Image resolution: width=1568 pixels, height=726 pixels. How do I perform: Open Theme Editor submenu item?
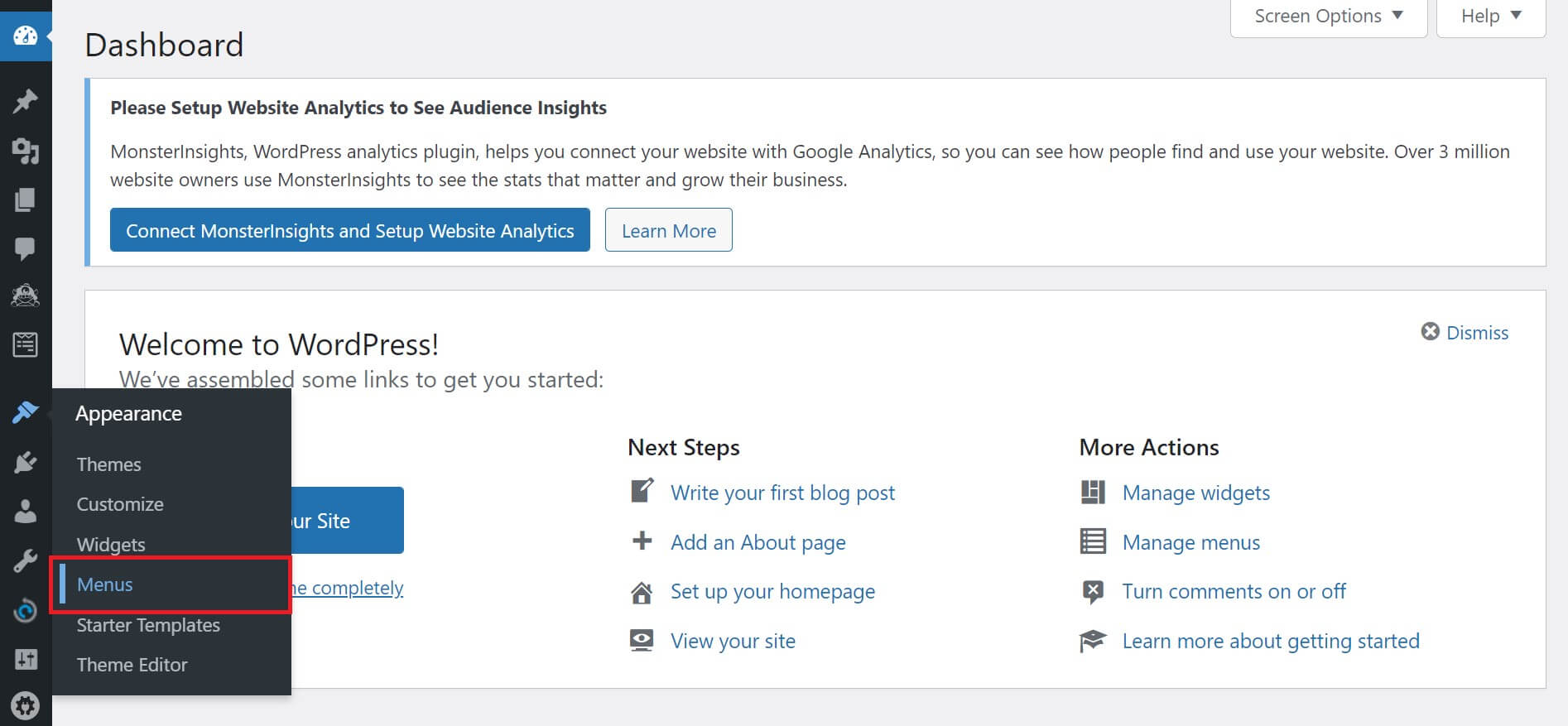132,665
